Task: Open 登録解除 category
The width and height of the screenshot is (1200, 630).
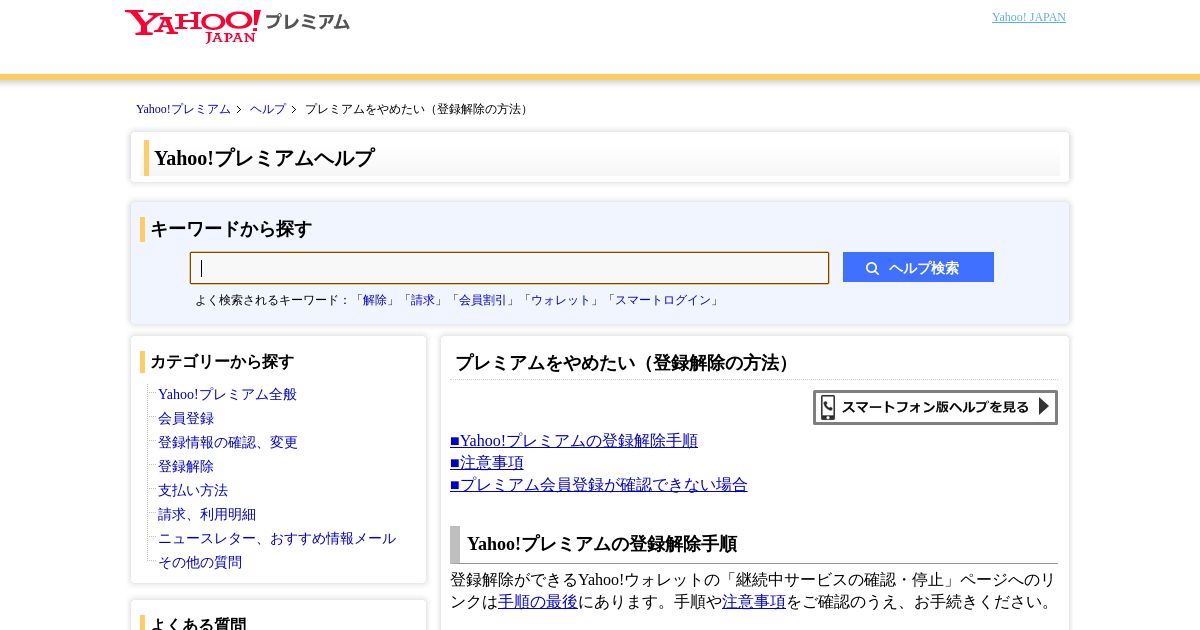Action: (x=186, y=466)
